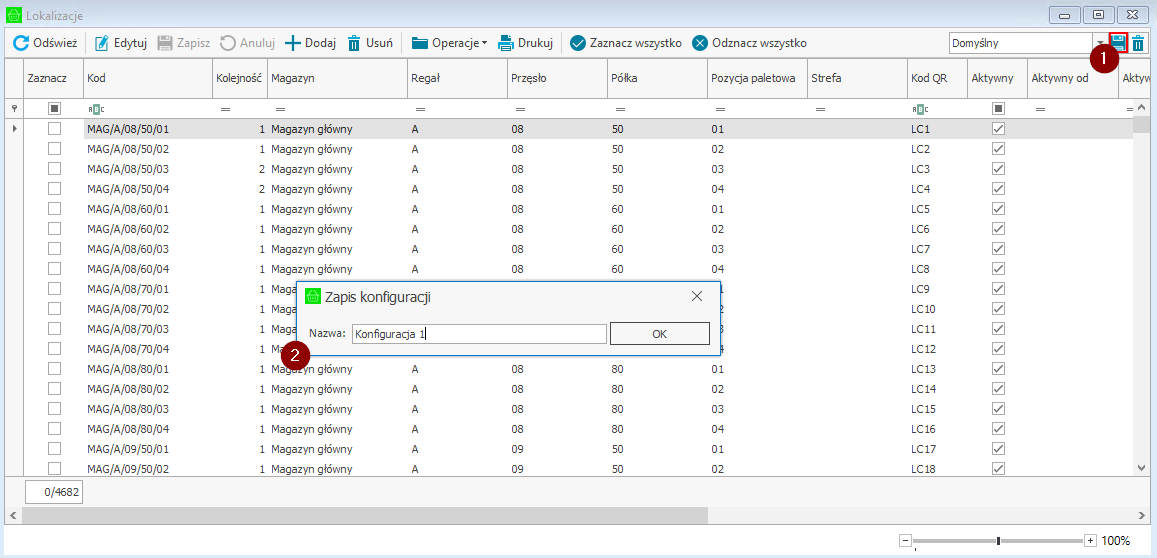Sort by the Kod column header
Image resolution: width=1157 pixels, height=558 pixels.
(x=148, y=78)
